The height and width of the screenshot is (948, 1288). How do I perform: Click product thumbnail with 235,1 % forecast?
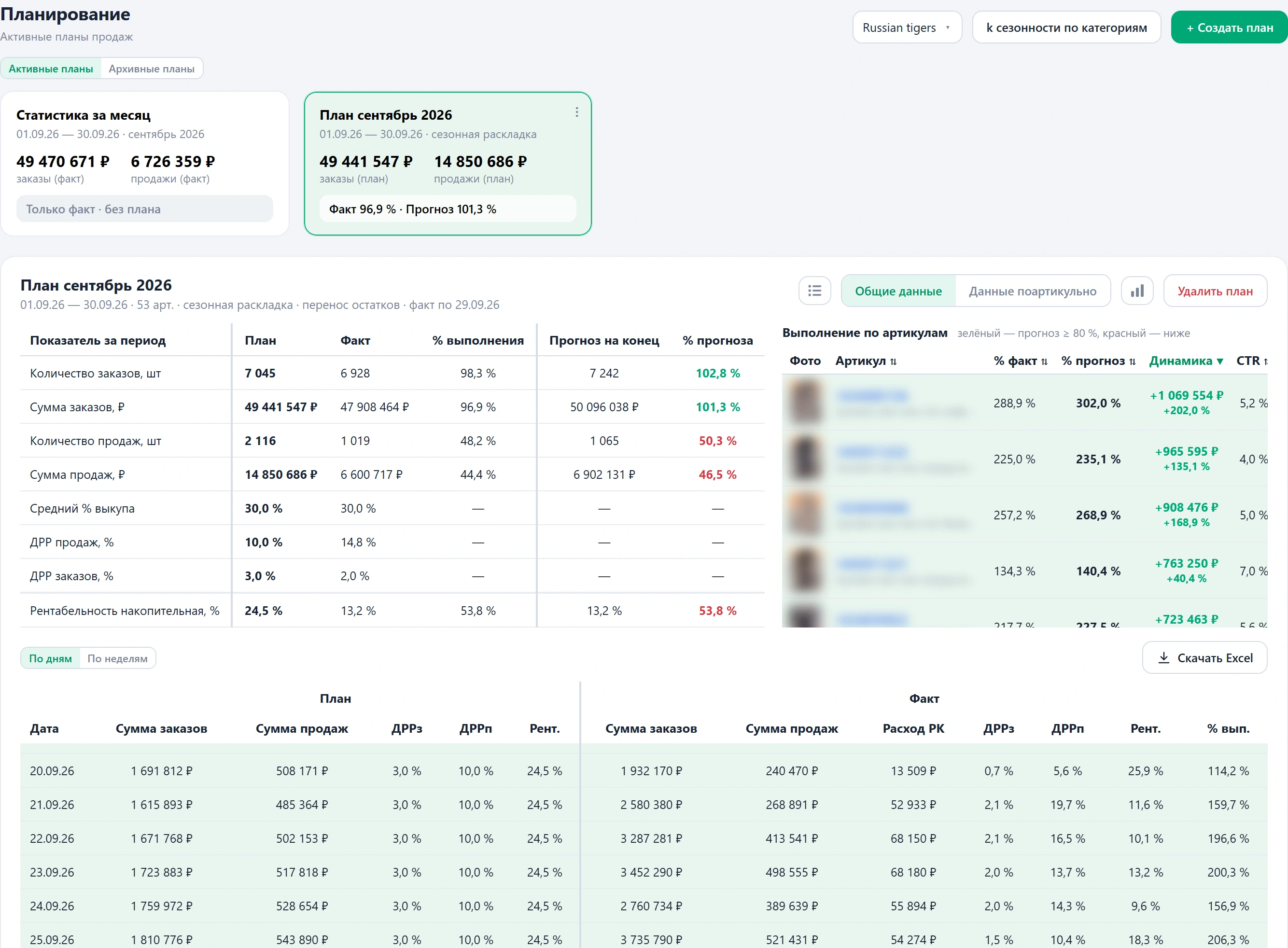click(x=805, y=459)
